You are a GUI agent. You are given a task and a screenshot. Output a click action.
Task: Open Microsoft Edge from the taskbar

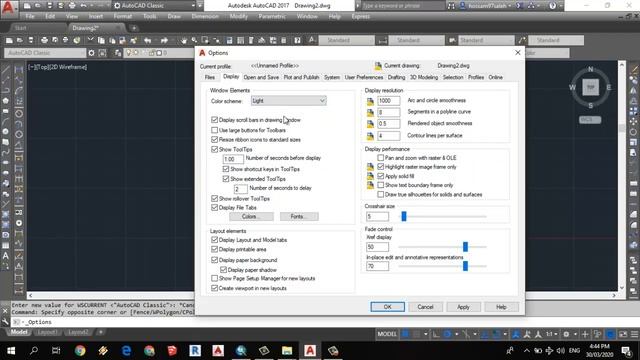click(126, 350)
